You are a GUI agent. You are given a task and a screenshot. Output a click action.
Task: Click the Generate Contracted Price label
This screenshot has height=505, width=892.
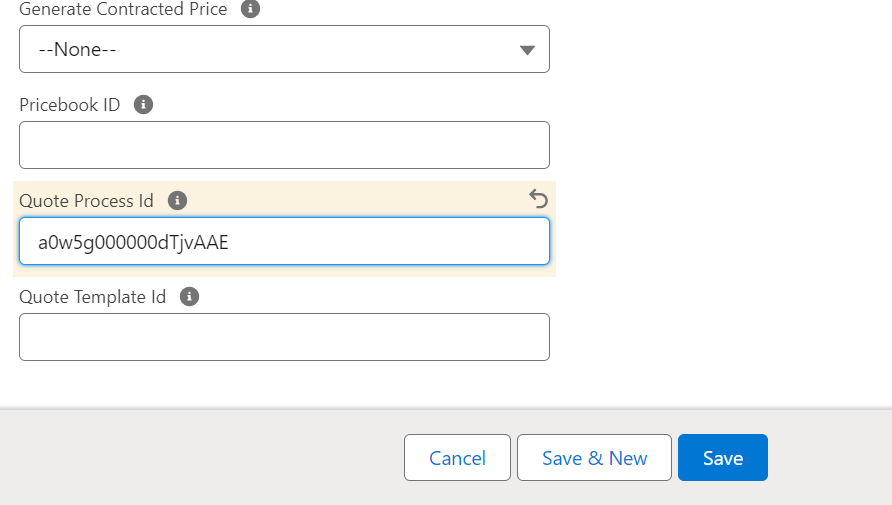pos(123,9)
